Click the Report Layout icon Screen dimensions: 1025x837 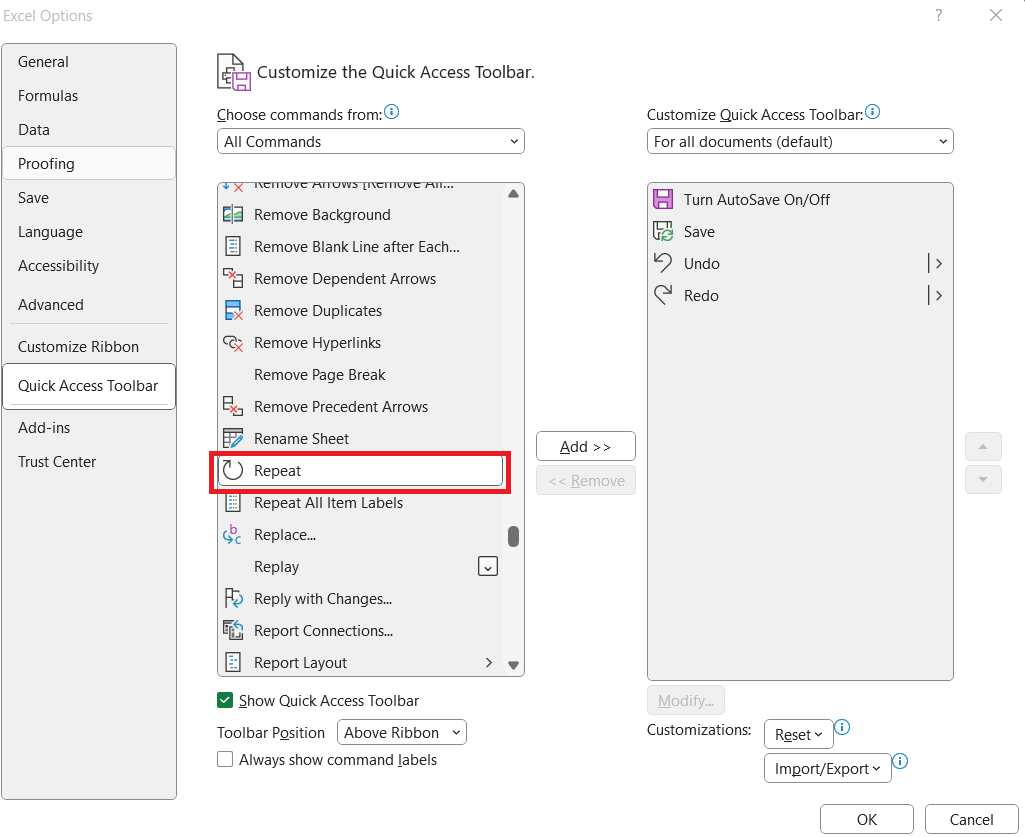pos(233,662)
